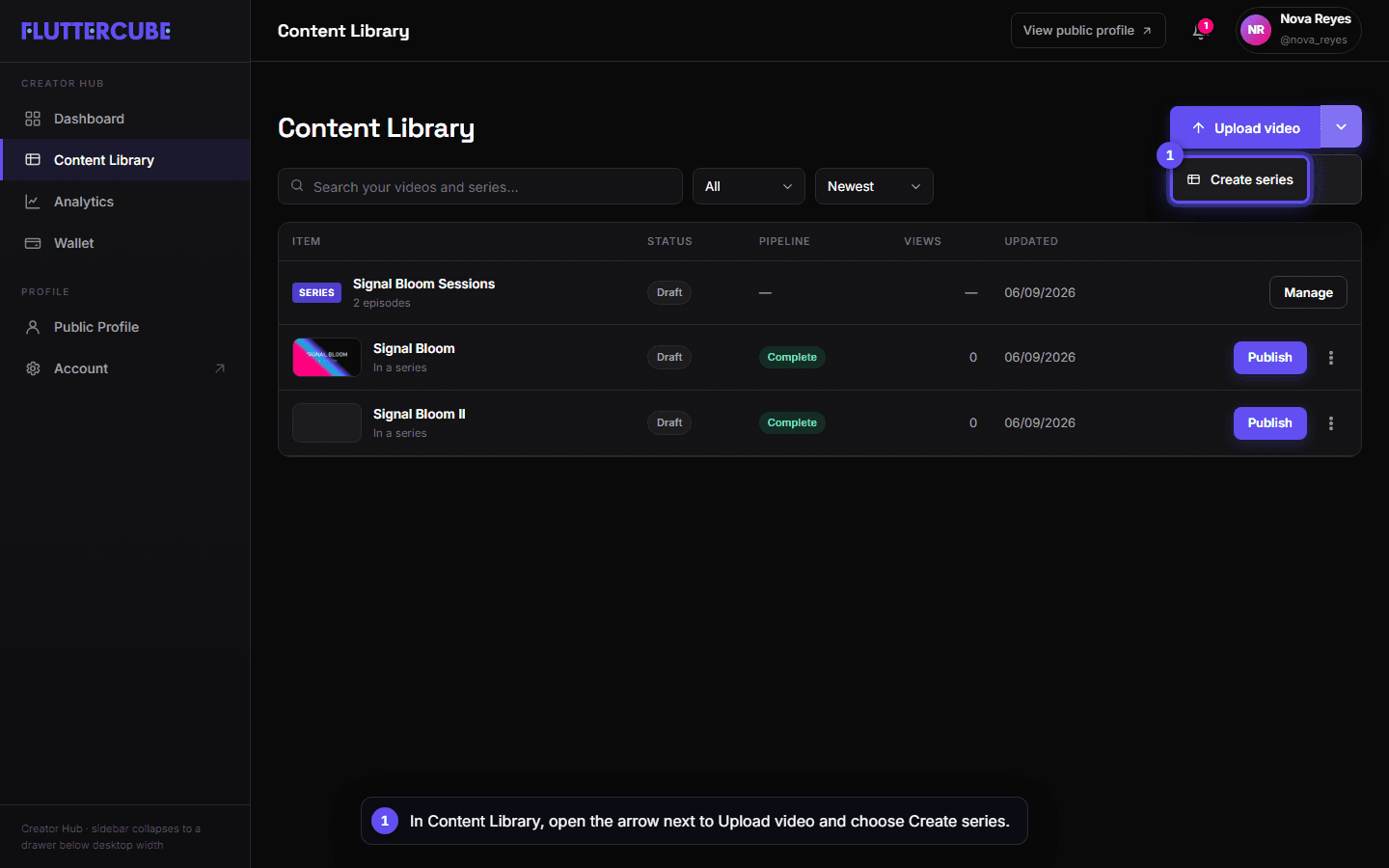Select Content Library in sidebar
1389x868 pixels.
point(125,160)
